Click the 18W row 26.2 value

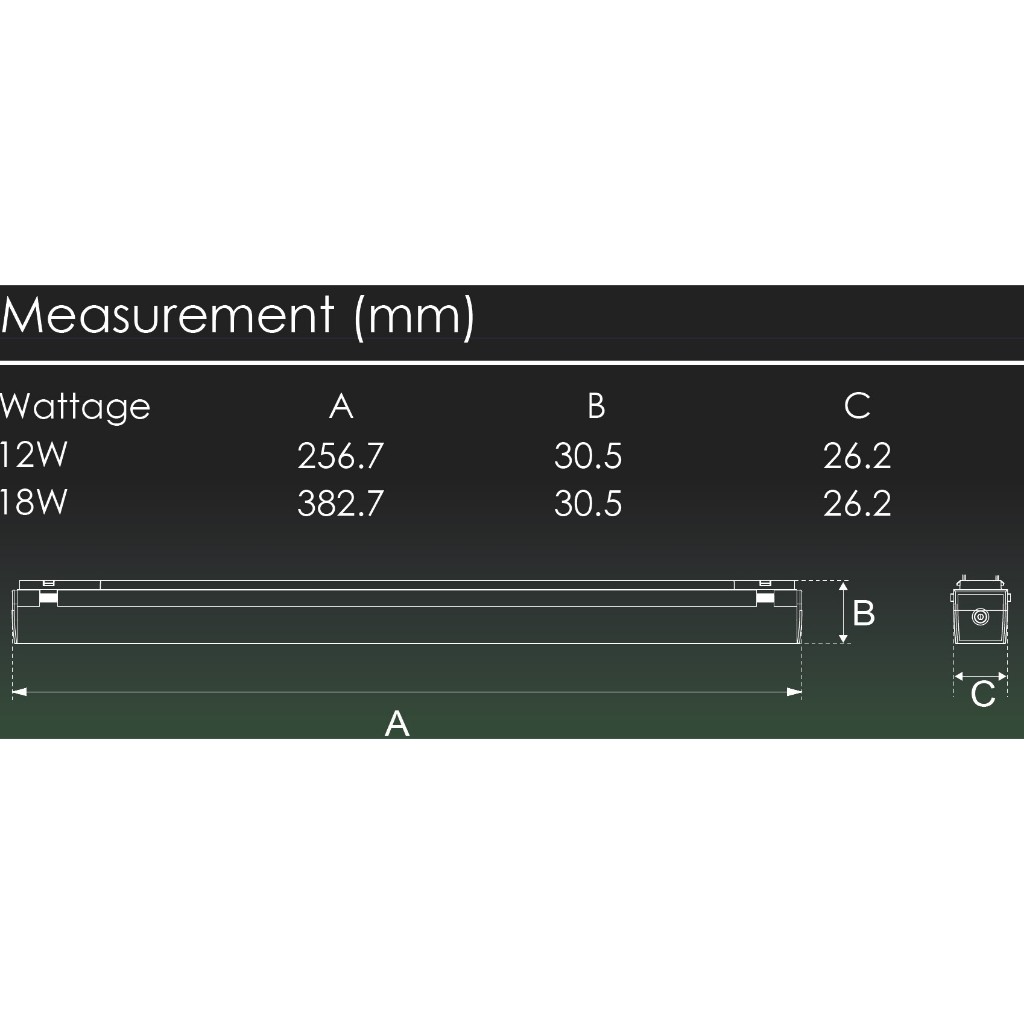pyautogui.click(x=857, y=503)
